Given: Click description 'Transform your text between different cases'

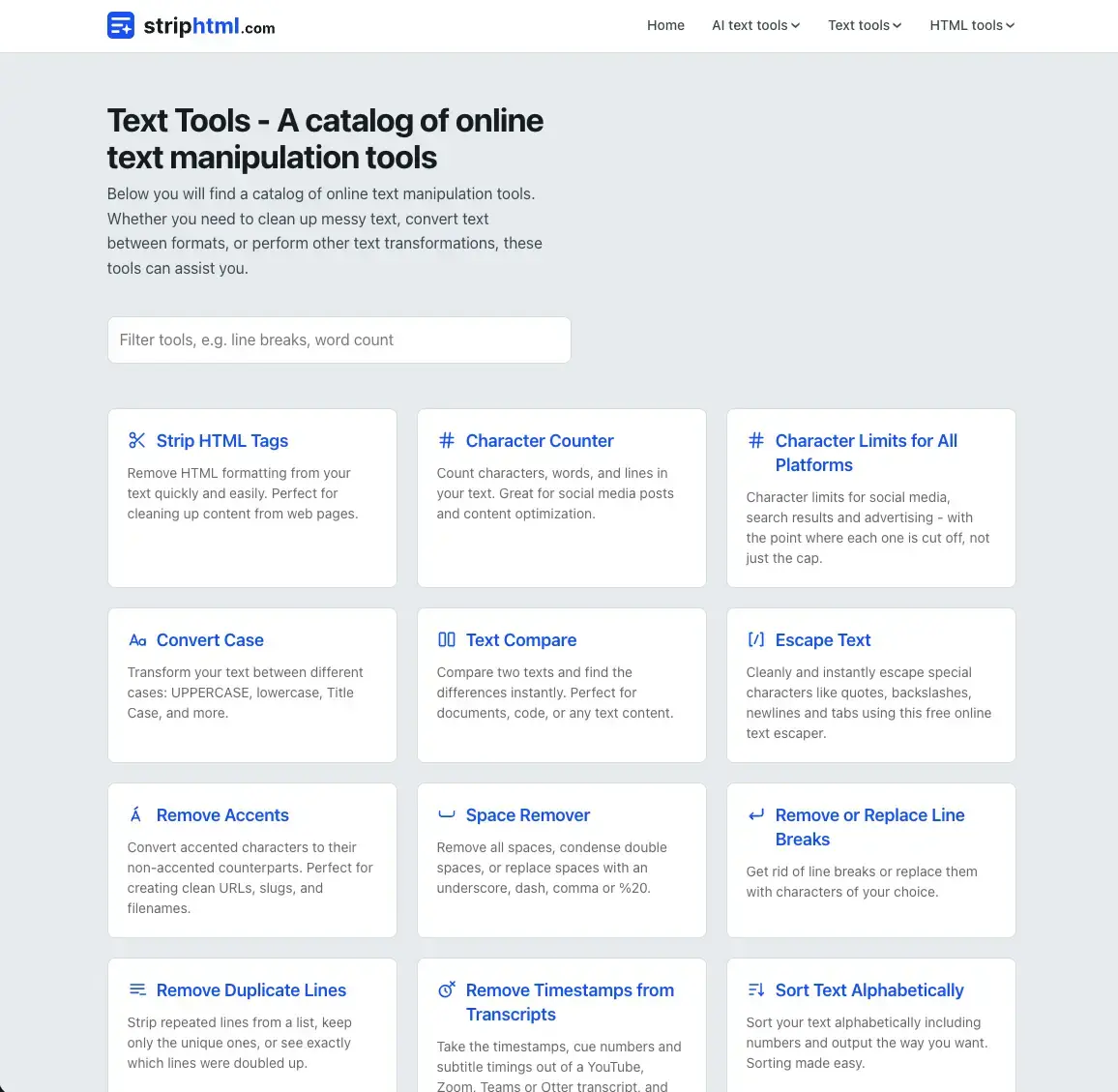Looking at the screenshot, I should pyautogui.click(x=245, y=692).
